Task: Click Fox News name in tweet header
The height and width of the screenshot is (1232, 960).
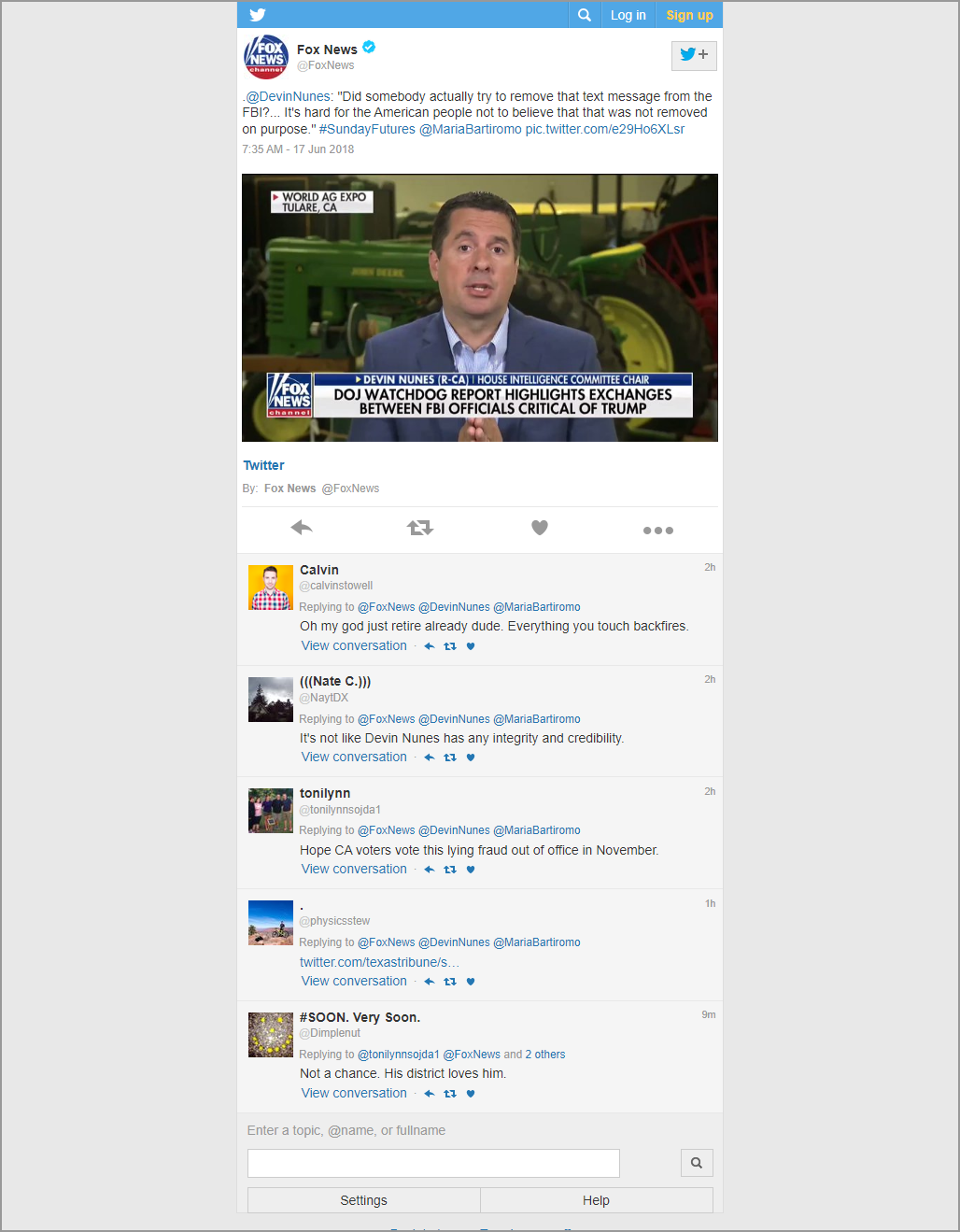Action: pyautogui.click(x=327, y=50)
